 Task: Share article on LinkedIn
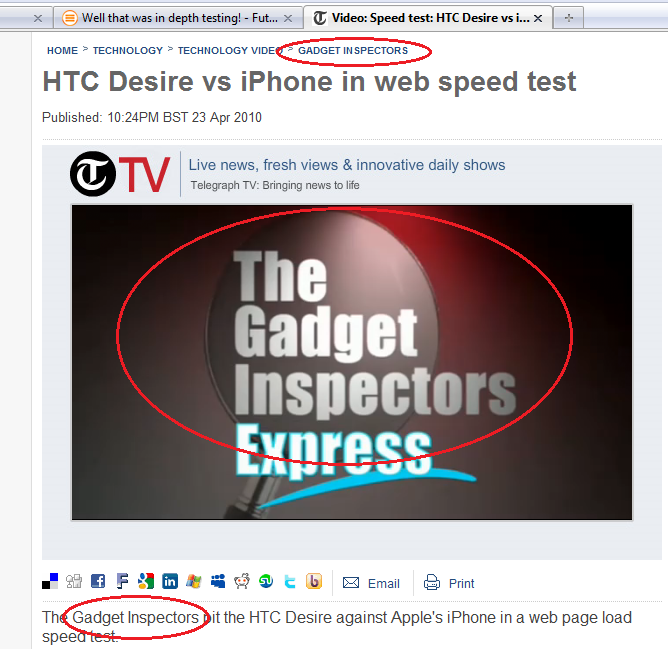[x=170, y=581]
